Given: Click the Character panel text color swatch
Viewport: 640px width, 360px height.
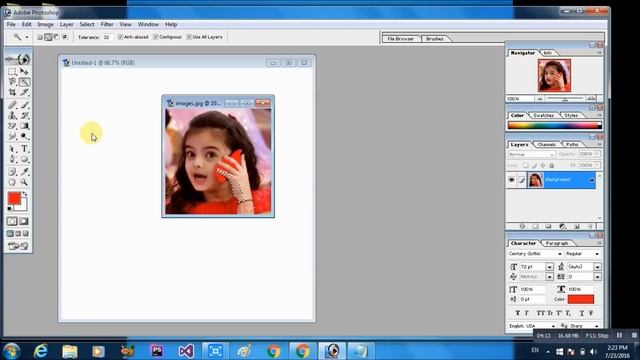Looking at the screenshot, I should pyautogui.click(x=580, y=299).
